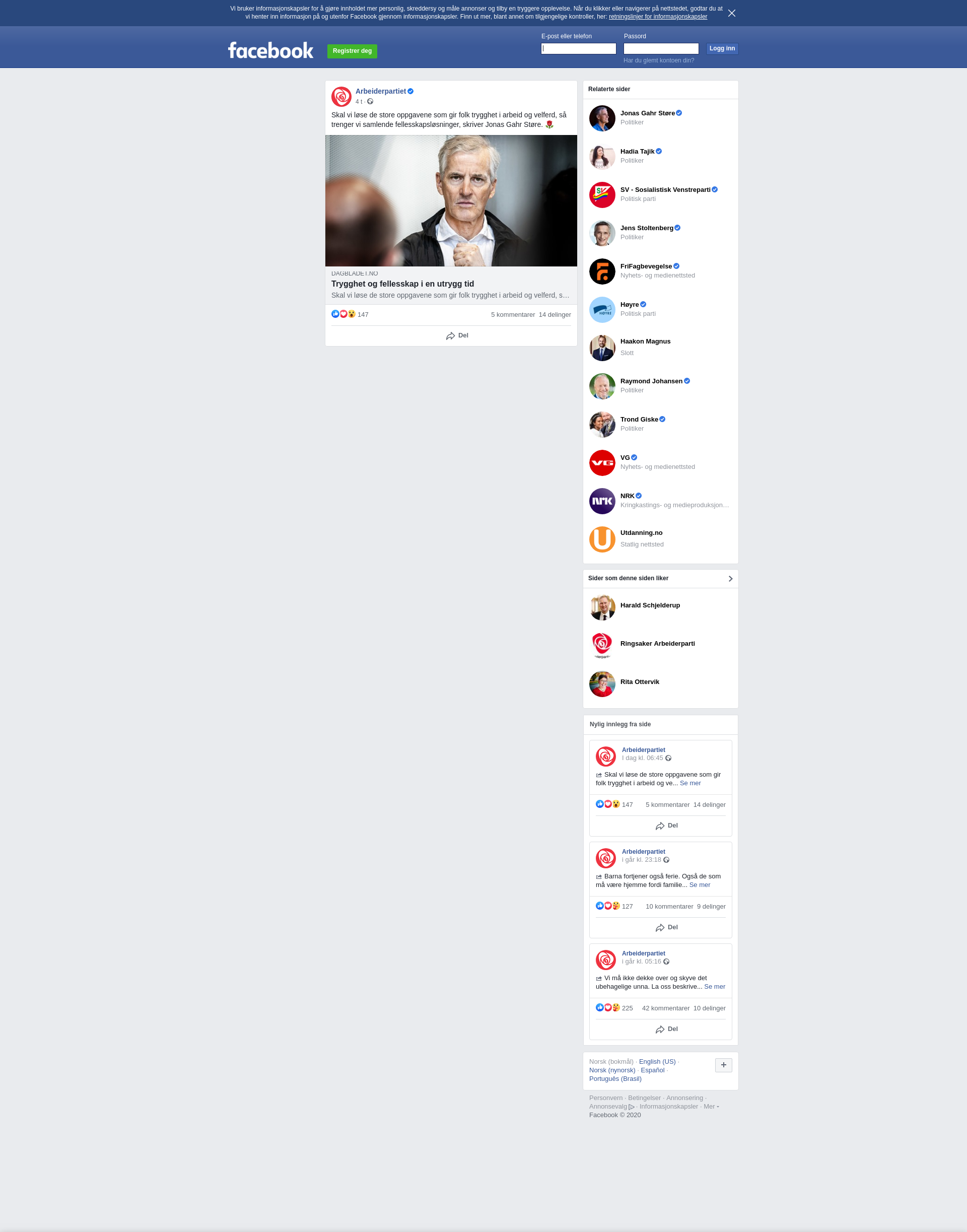967x1232 pixels.
Task: Open the FriFagbevegelse logo icon
Action: pyautogui.click(x=602, y=271)
